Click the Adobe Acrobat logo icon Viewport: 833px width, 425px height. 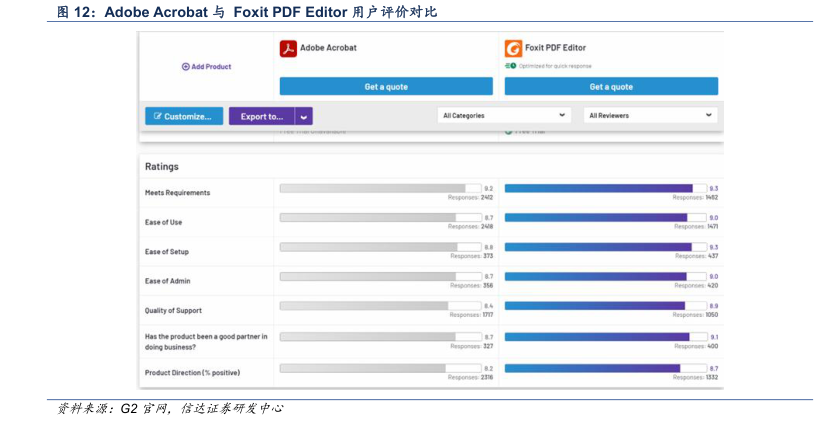tap(288, 47)
